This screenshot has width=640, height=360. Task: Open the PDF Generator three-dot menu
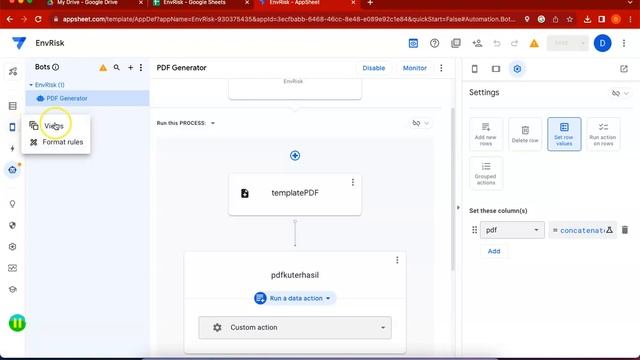441,68
